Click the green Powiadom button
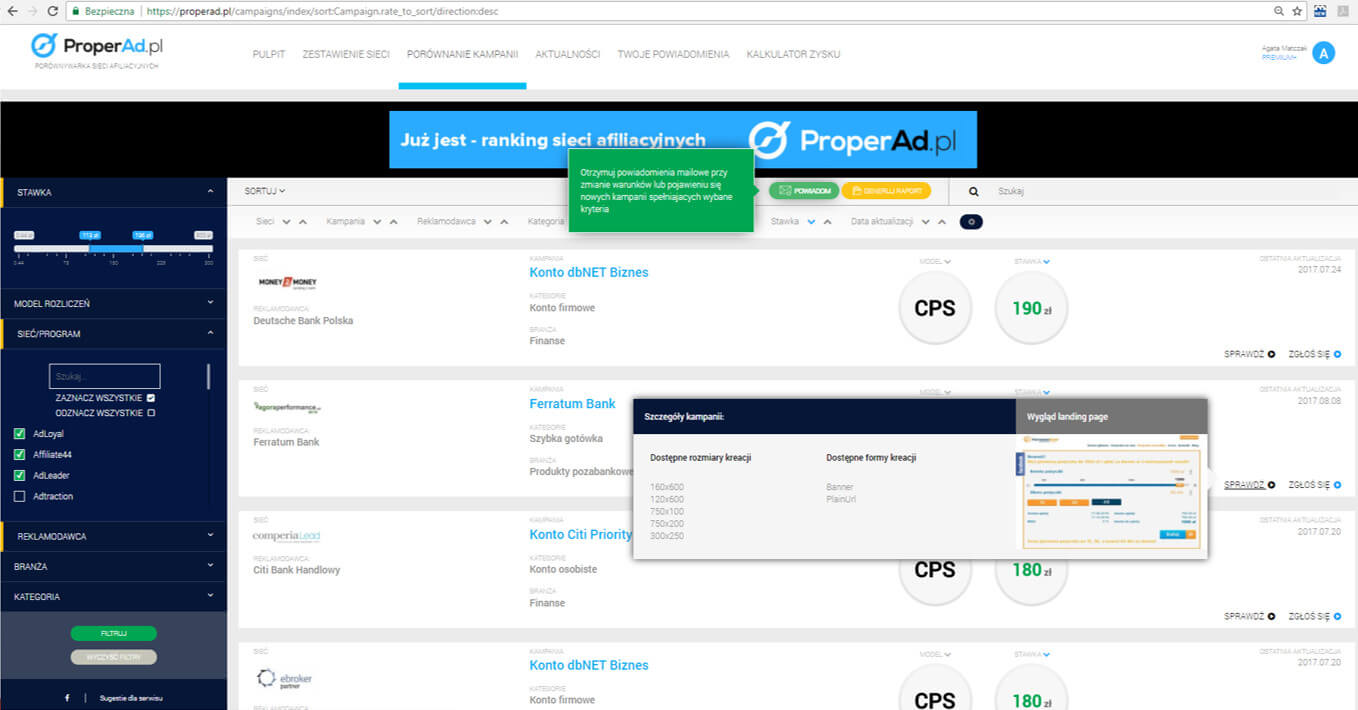The width and height of the screenshot is (1358, 710). tap(804, 191)
